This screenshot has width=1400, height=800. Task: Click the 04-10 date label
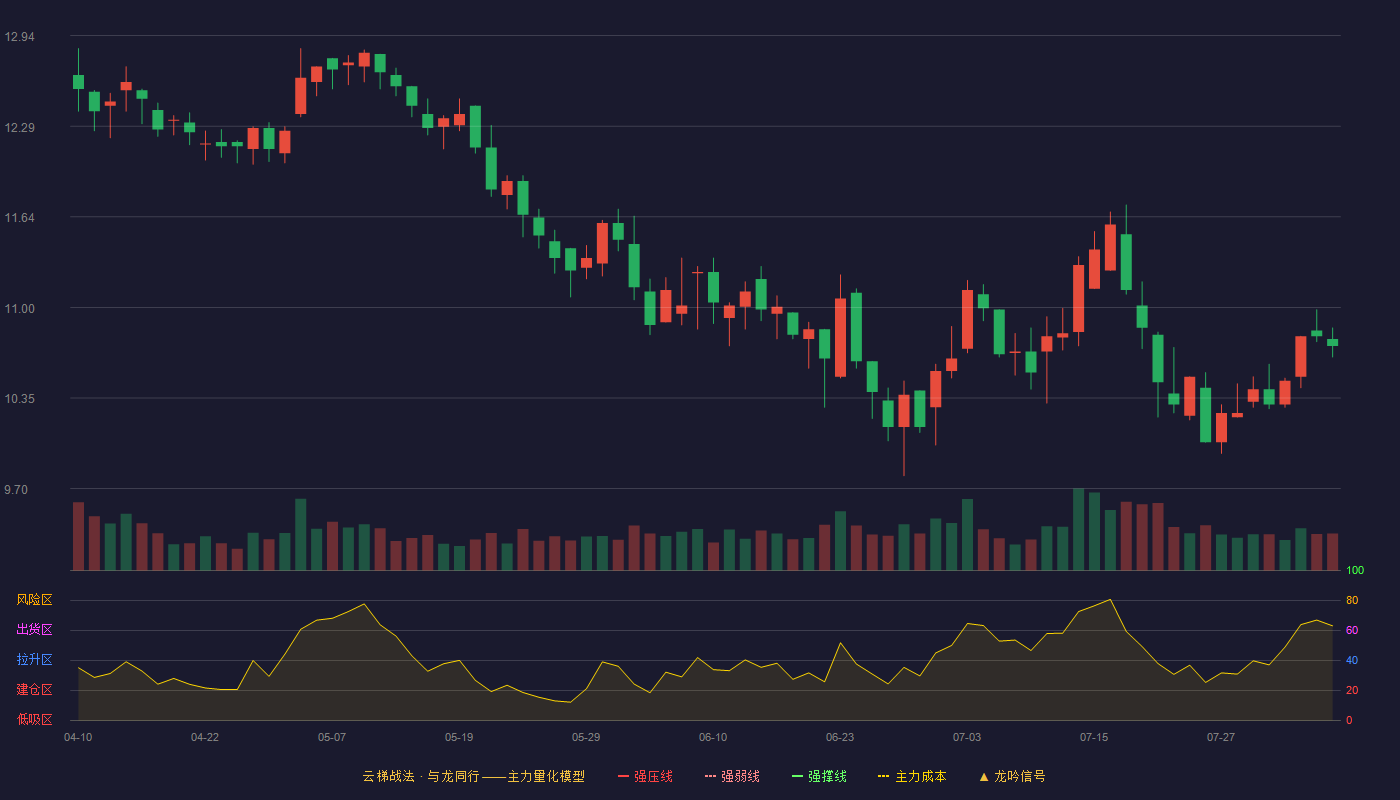click(x=78, y=737)
